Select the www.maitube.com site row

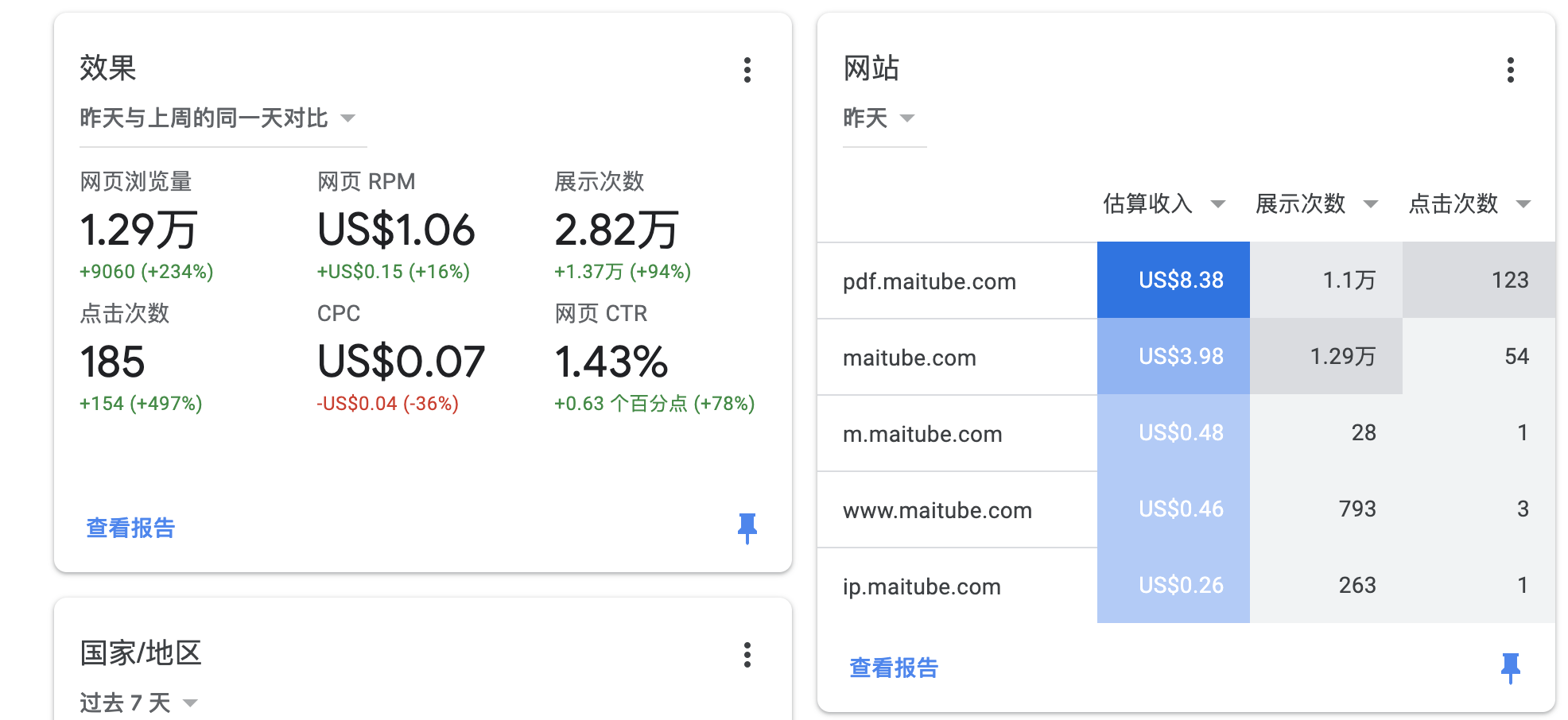1186,509
